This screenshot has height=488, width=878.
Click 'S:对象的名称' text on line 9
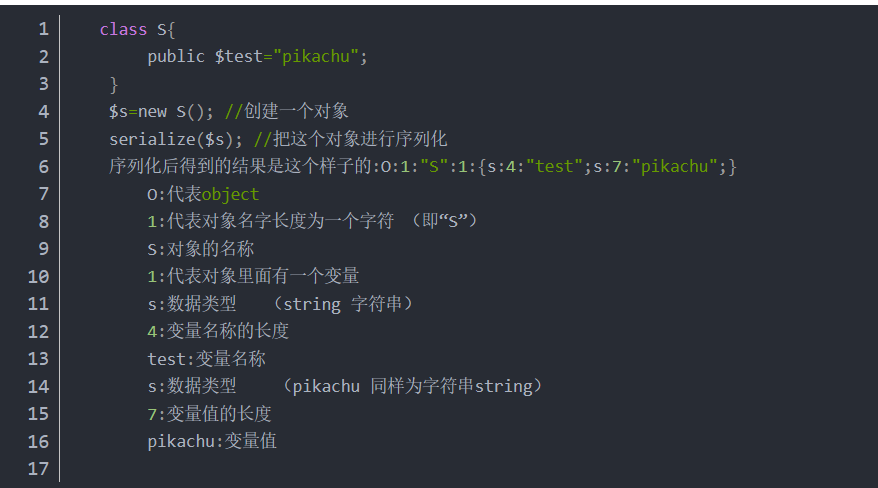click(x=200, y=249)
